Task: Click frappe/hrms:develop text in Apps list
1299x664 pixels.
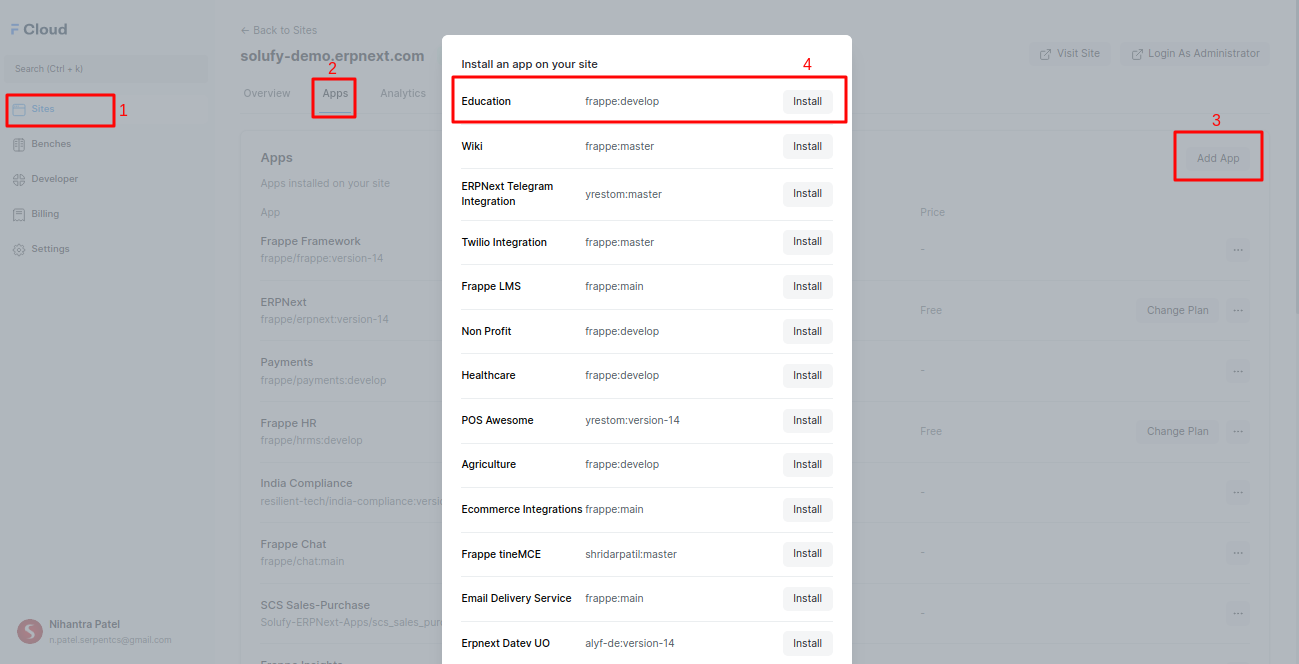Action: click(x=311, y=440)
